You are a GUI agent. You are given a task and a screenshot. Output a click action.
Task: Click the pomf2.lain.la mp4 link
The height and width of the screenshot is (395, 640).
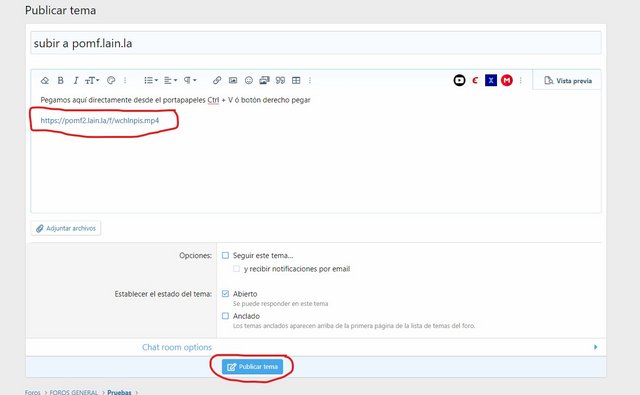(100, 120)
